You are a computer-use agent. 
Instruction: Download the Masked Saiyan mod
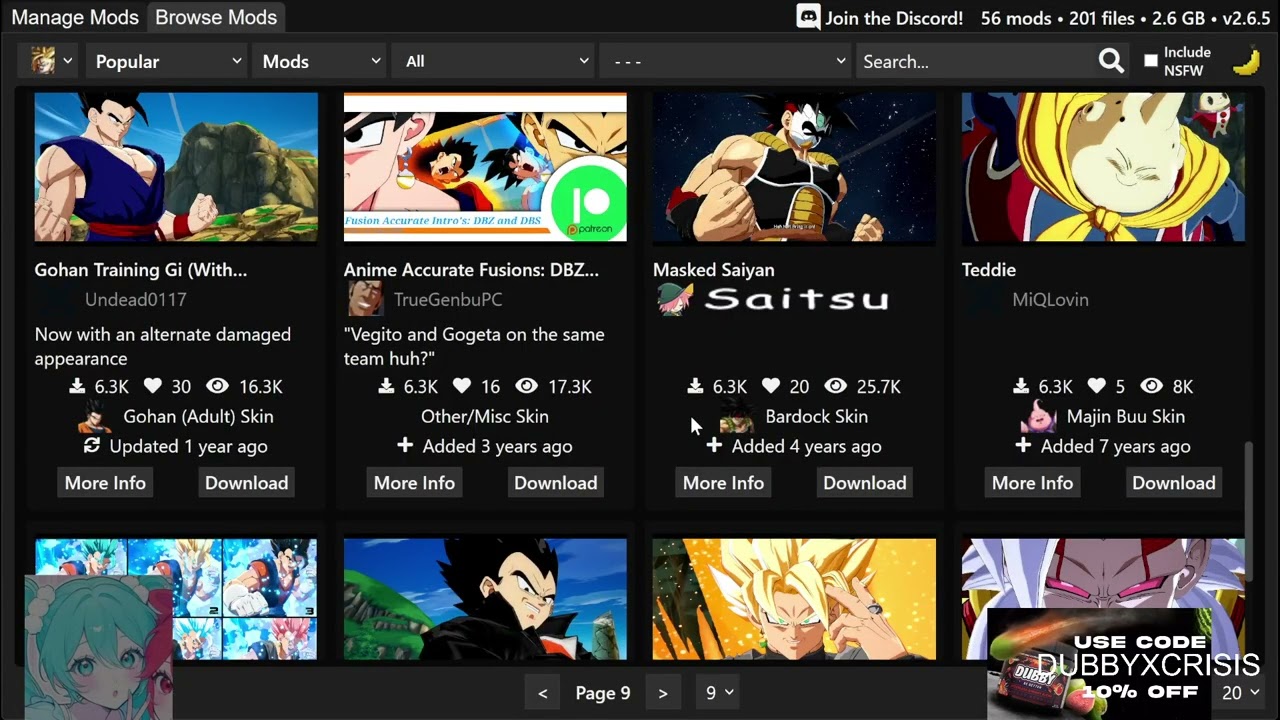click(864, 483)
